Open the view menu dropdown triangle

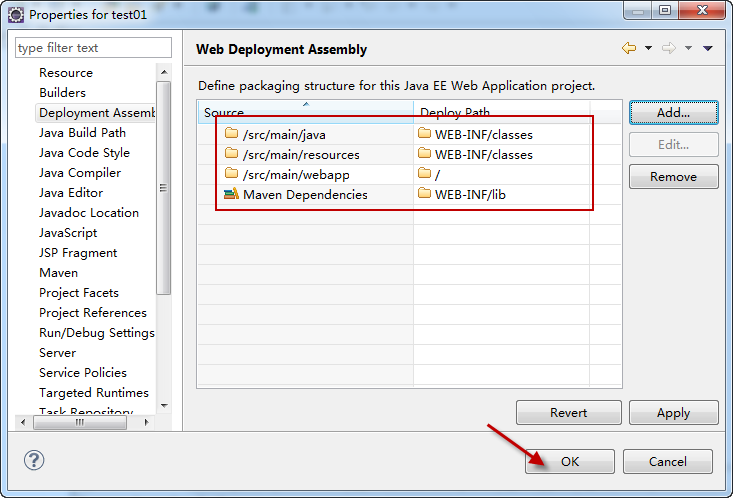pos(708,48)
